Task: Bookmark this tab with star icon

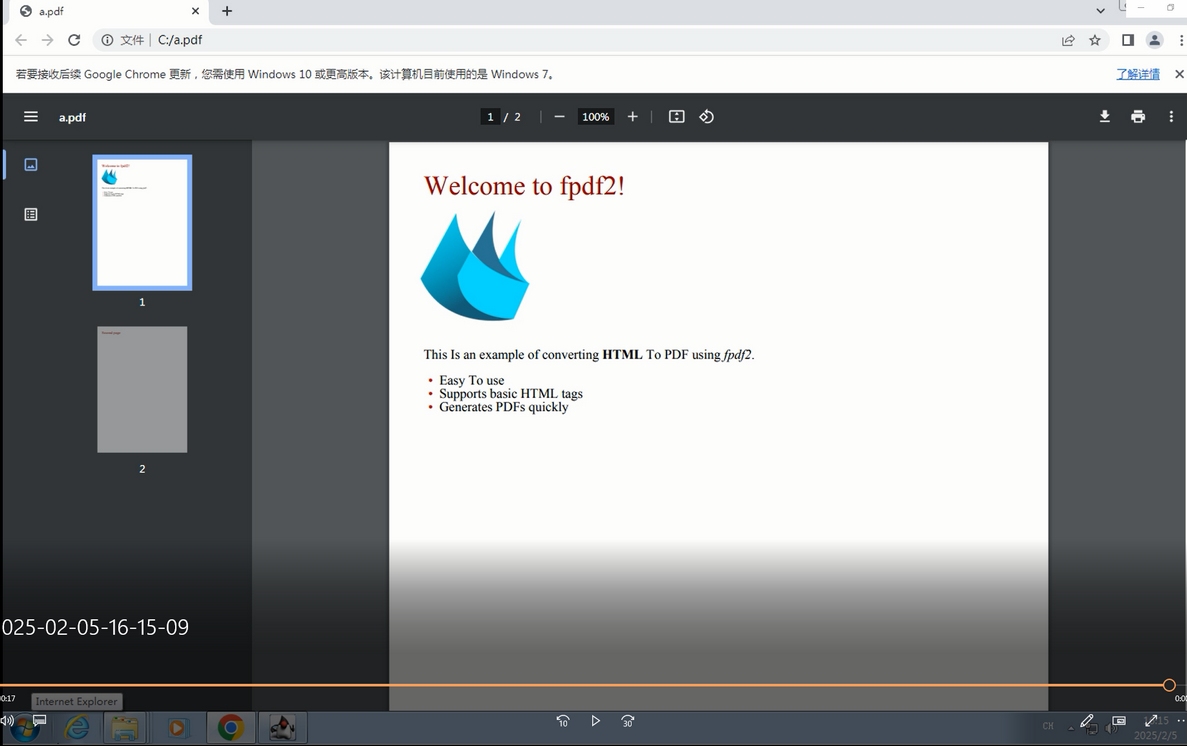Action: (1095, 40)
